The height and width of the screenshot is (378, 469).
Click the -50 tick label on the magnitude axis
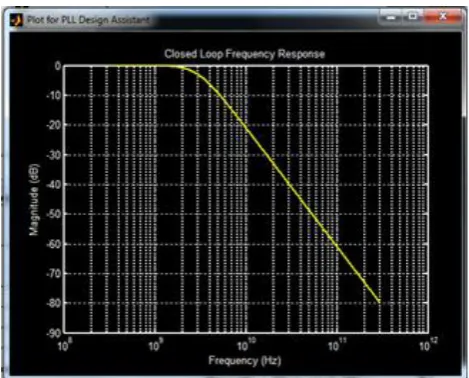click(x=53, y=214)
